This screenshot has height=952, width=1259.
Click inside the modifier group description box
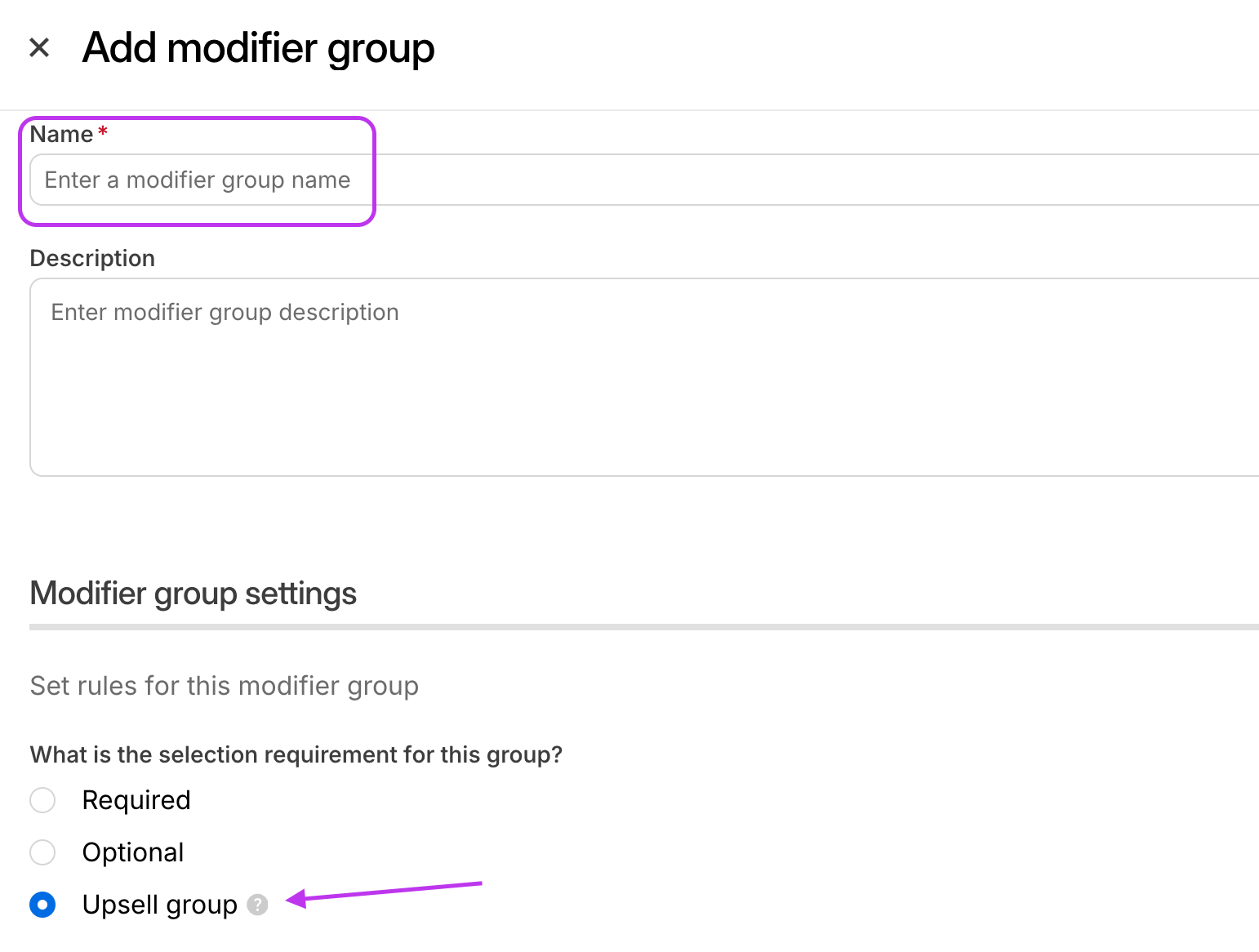644,377
